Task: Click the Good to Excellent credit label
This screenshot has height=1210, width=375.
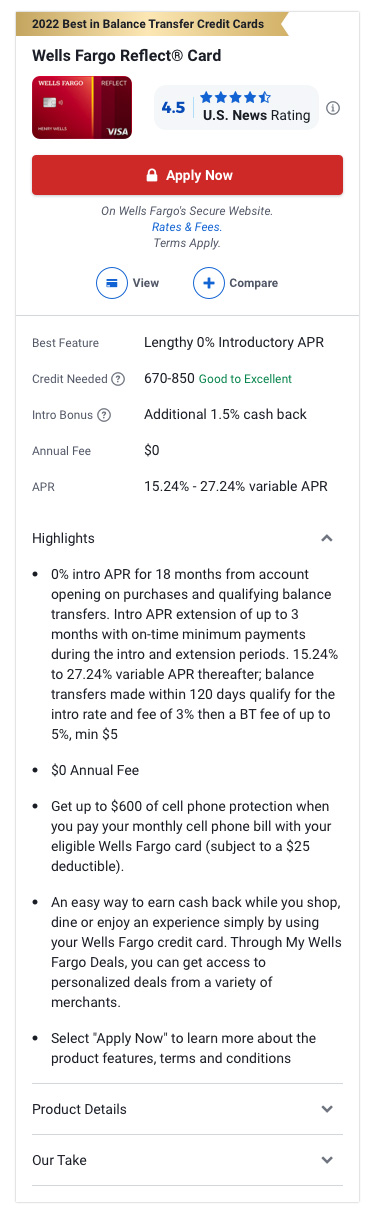Action: [246, 379]
